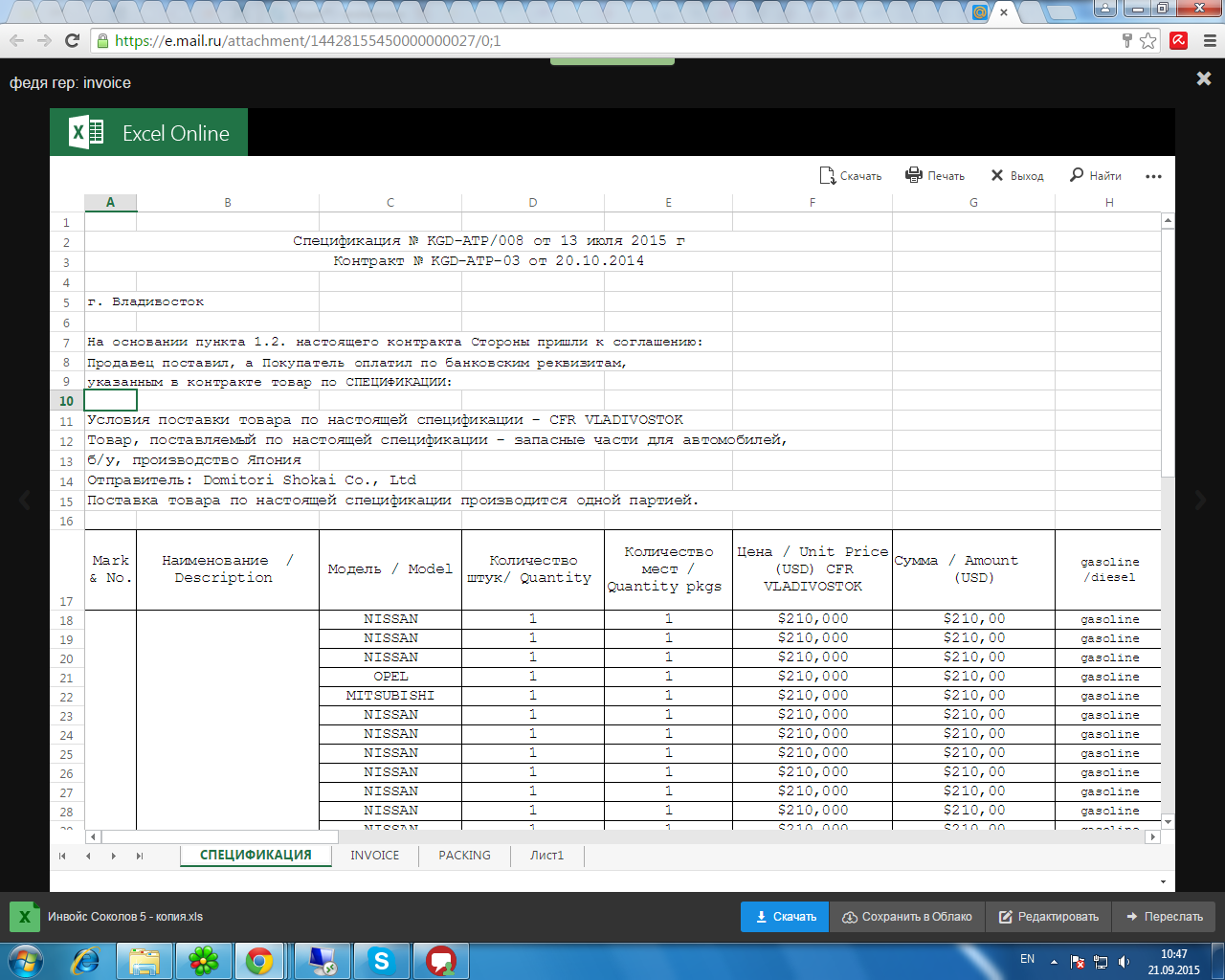Click the vertical scrollbar down arrow
Viewport: 1225px width, 980px height.
[1168, 821]
